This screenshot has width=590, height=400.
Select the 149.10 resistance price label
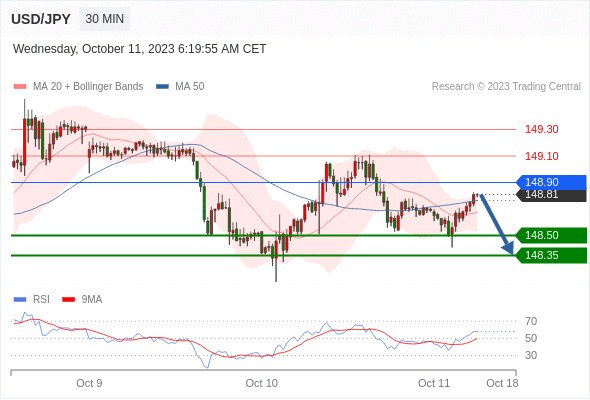pos(541,156)
